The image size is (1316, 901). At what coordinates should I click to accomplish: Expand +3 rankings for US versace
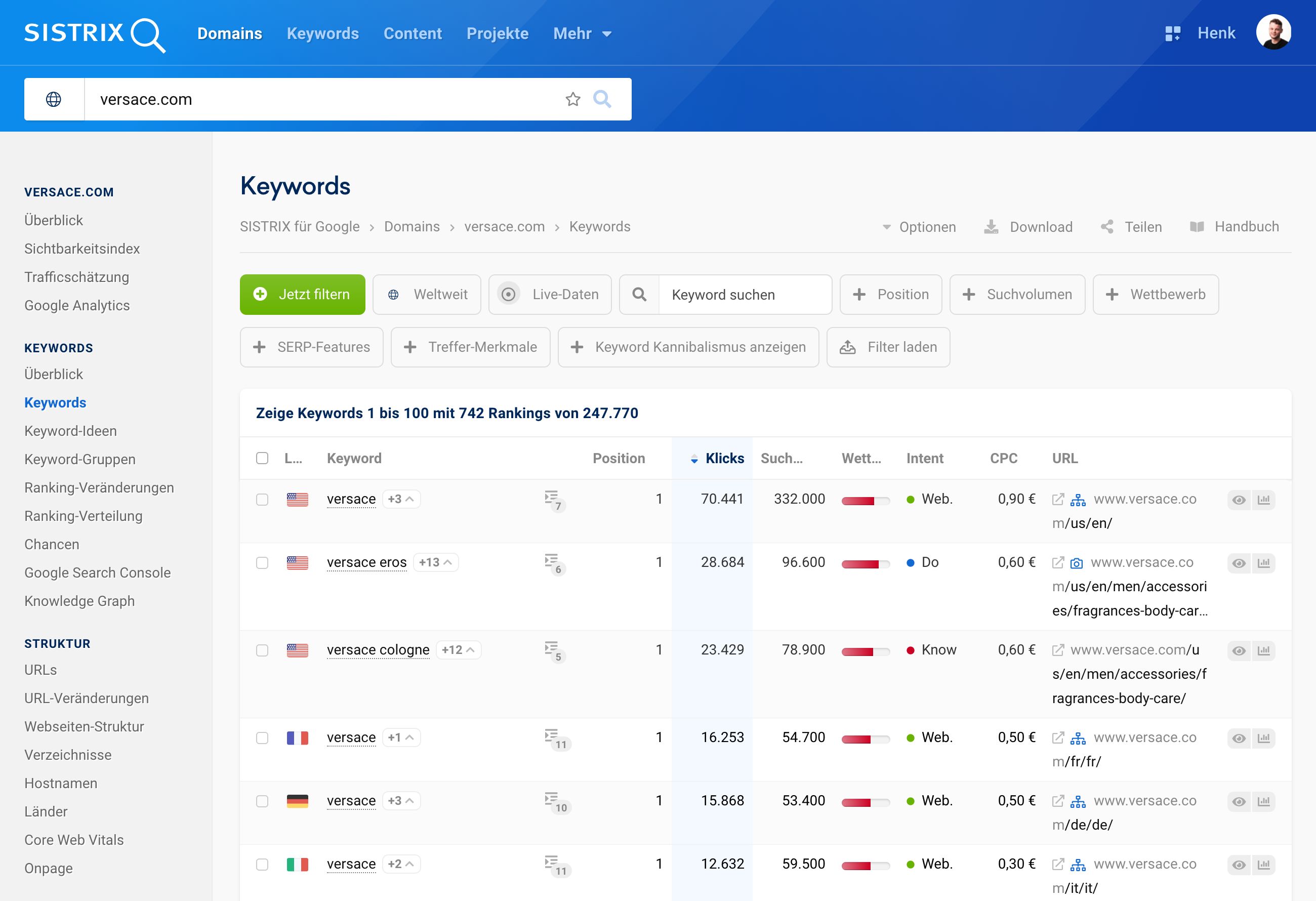click(x=401, y=499)
